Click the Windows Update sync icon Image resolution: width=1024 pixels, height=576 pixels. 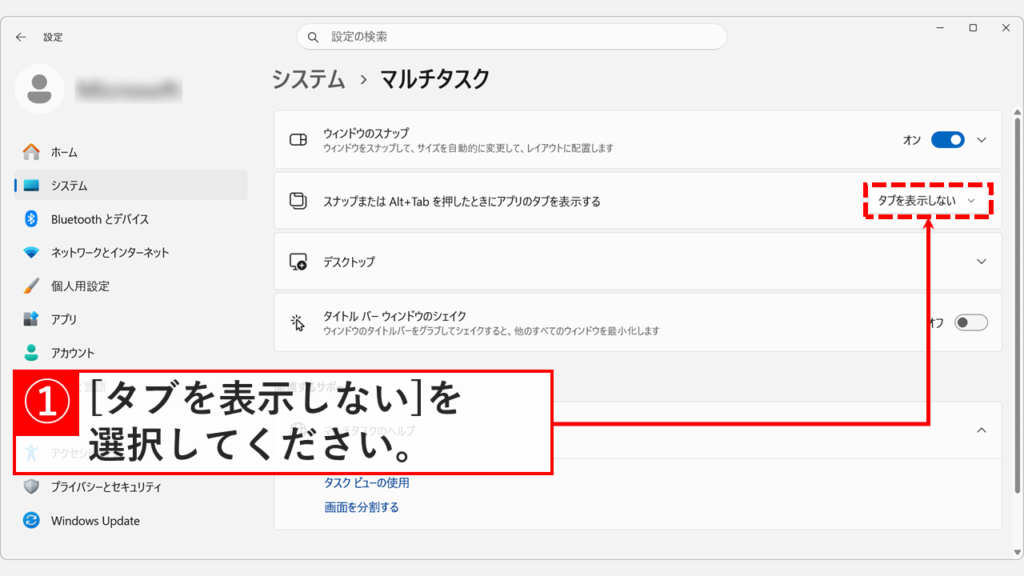(31, 520)
